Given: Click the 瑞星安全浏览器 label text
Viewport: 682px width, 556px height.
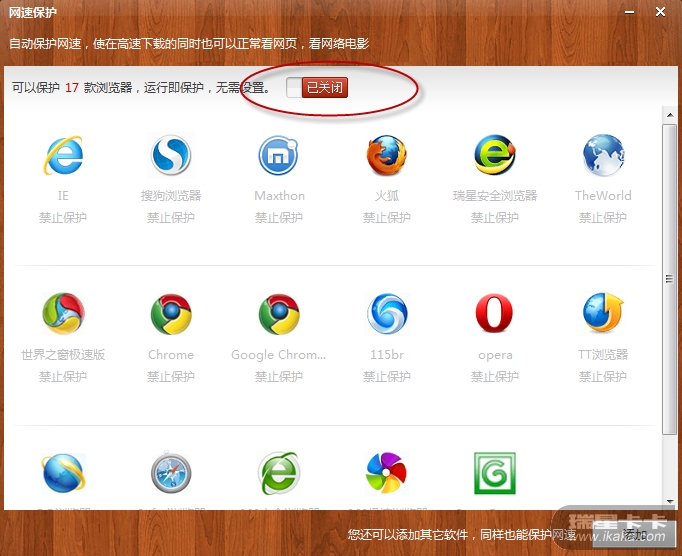Looking at the screenshot, I should (495, 196).
